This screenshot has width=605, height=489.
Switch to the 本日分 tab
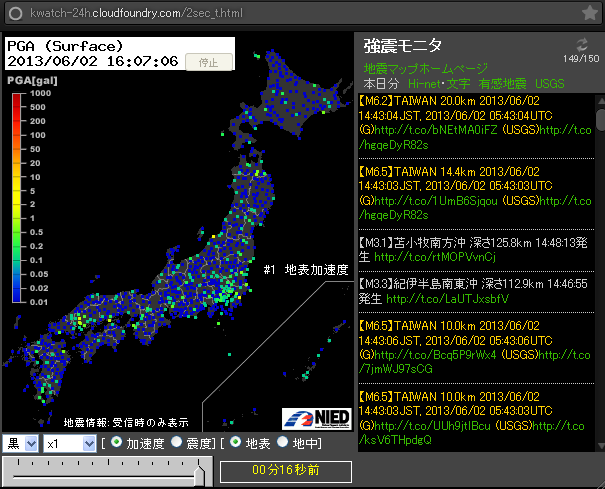(381, 83)
